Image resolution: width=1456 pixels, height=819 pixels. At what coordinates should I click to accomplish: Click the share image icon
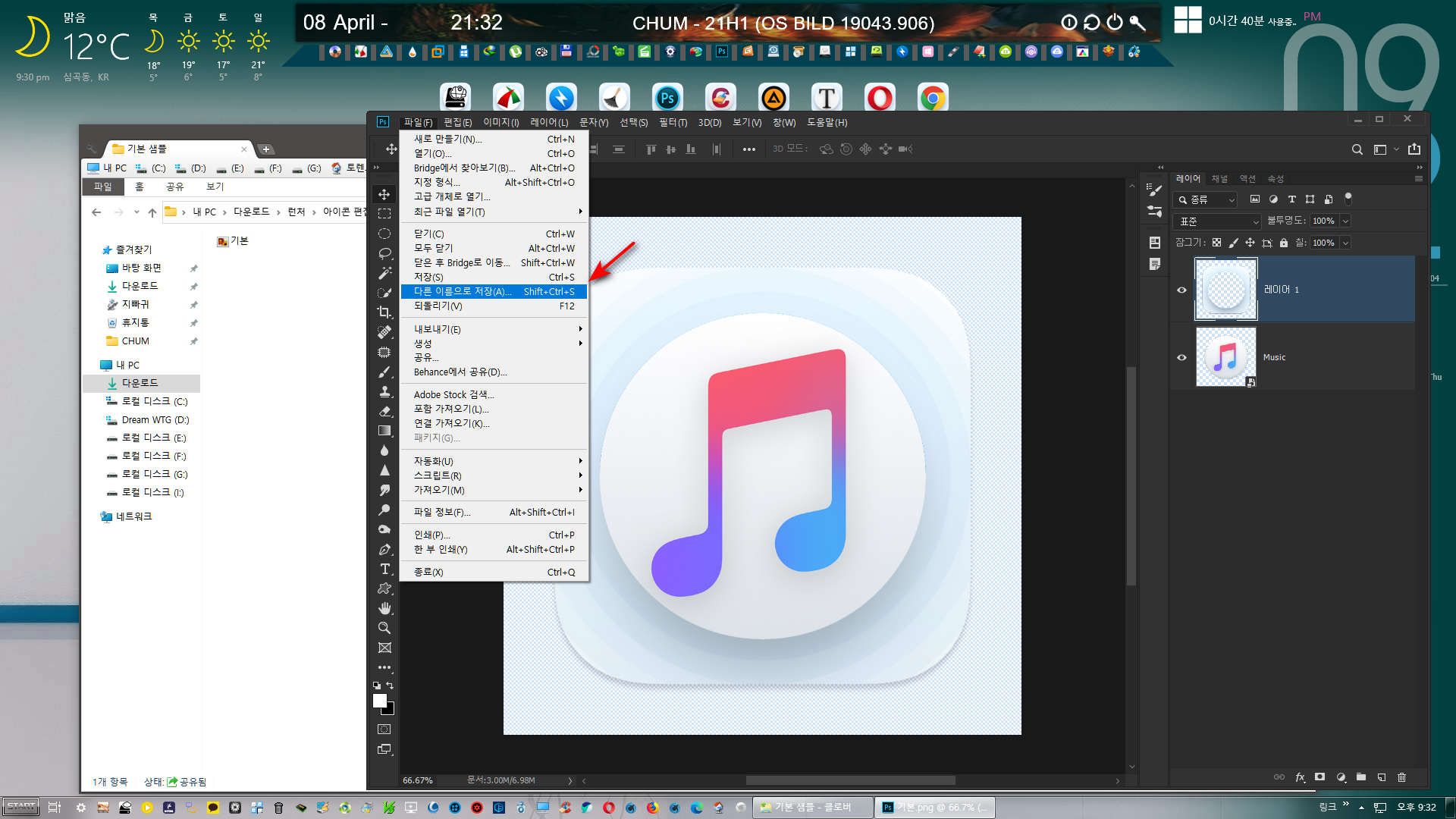pos(1414,149)
